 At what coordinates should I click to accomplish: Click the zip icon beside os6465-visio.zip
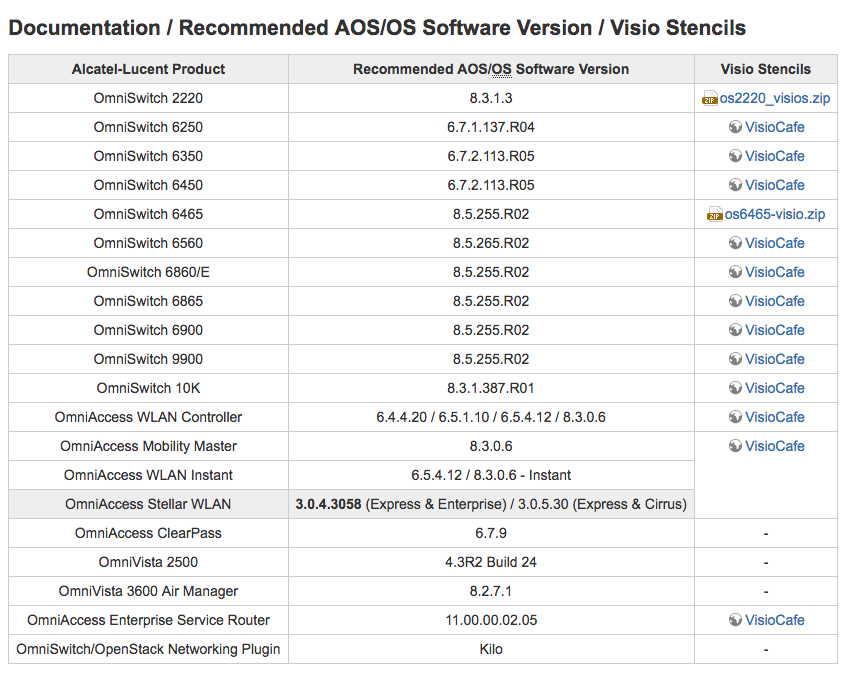pos(715,215)
